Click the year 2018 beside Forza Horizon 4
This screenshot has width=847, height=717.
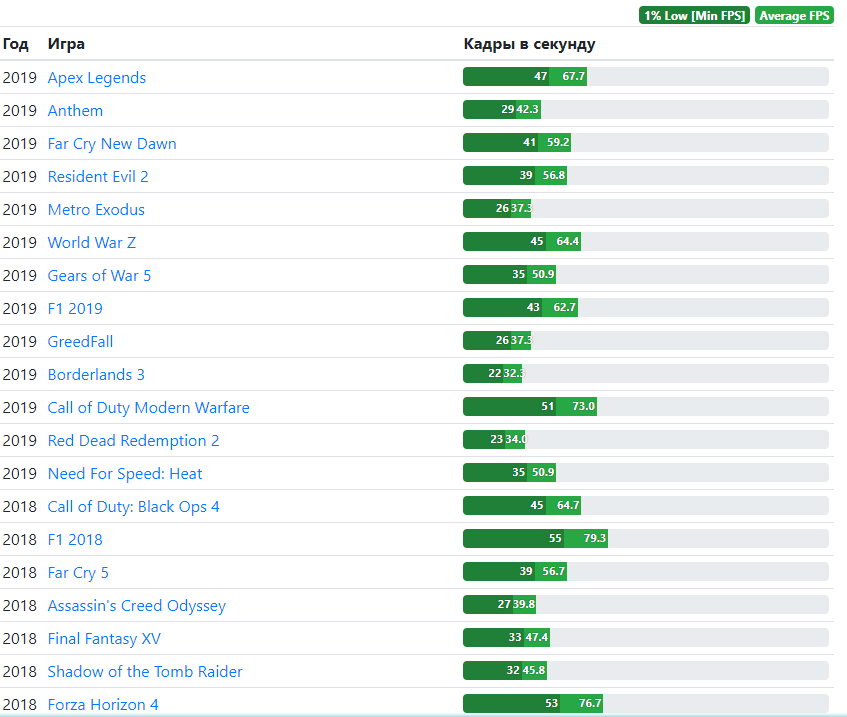(x=19, y=705)
